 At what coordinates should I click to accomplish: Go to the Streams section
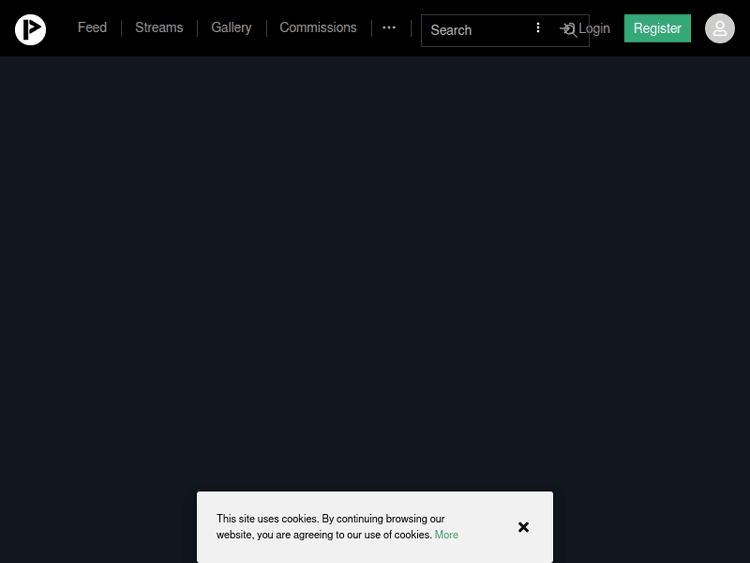[x=159, y=28]
